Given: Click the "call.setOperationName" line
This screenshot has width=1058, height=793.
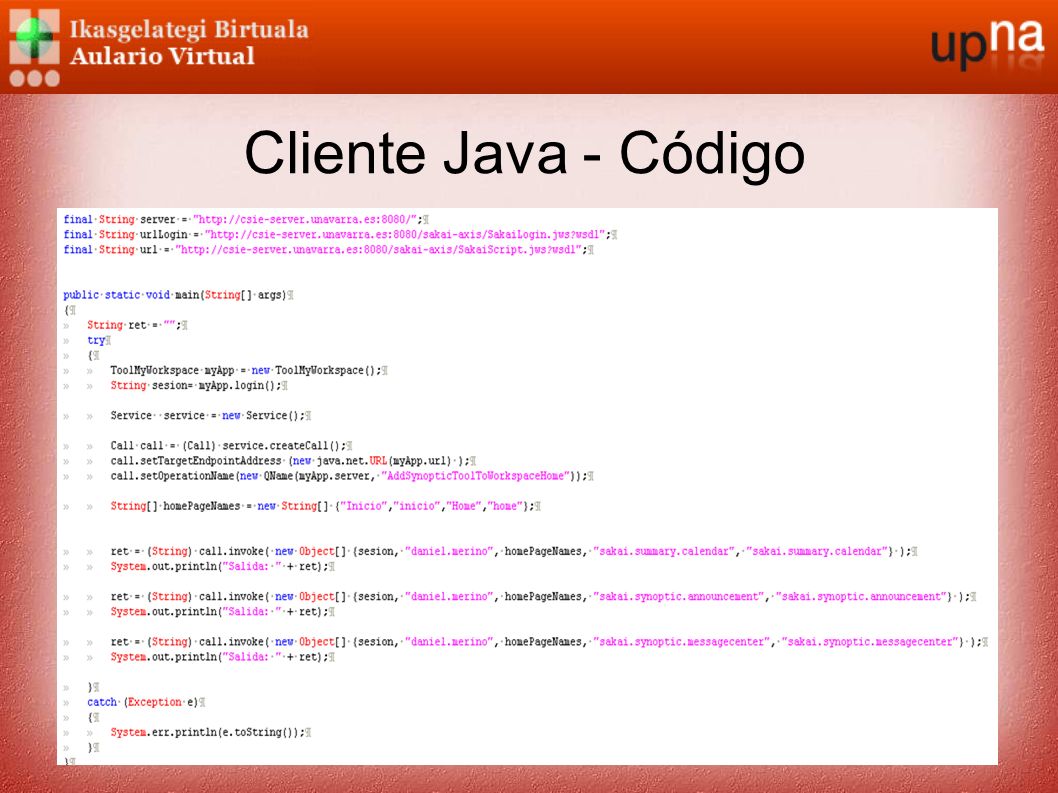Looking at the screenshot, I should pos(352,476).
